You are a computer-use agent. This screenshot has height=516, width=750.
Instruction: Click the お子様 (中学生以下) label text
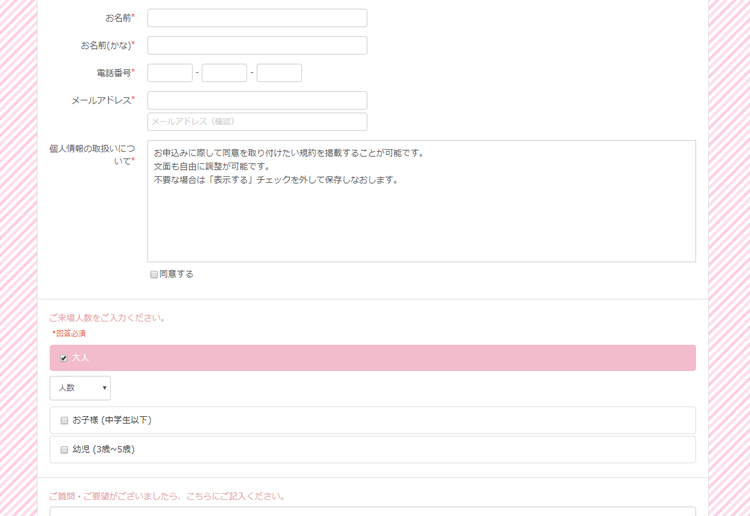112,421
